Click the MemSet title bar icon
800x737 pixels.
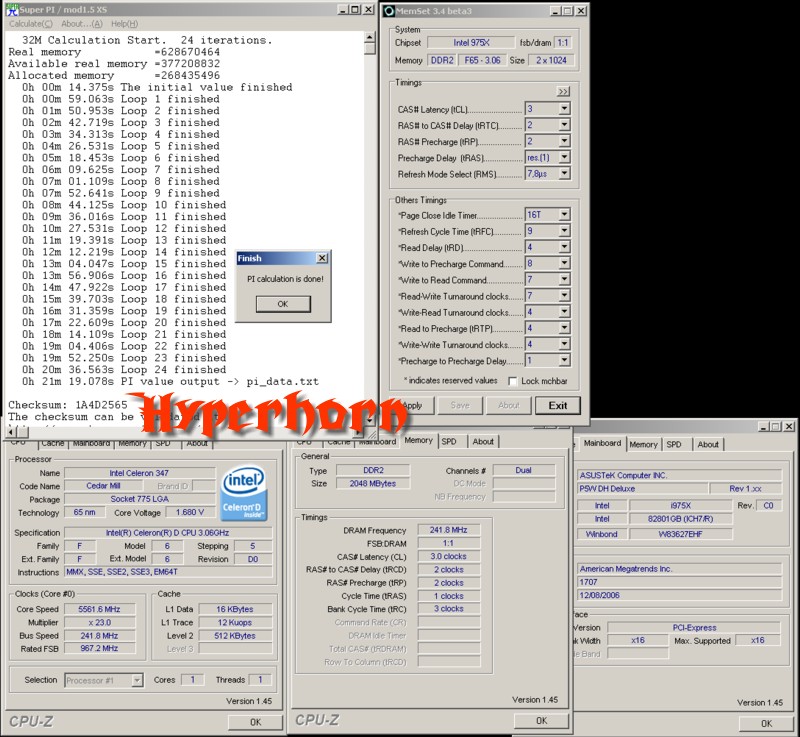point(389,11)
